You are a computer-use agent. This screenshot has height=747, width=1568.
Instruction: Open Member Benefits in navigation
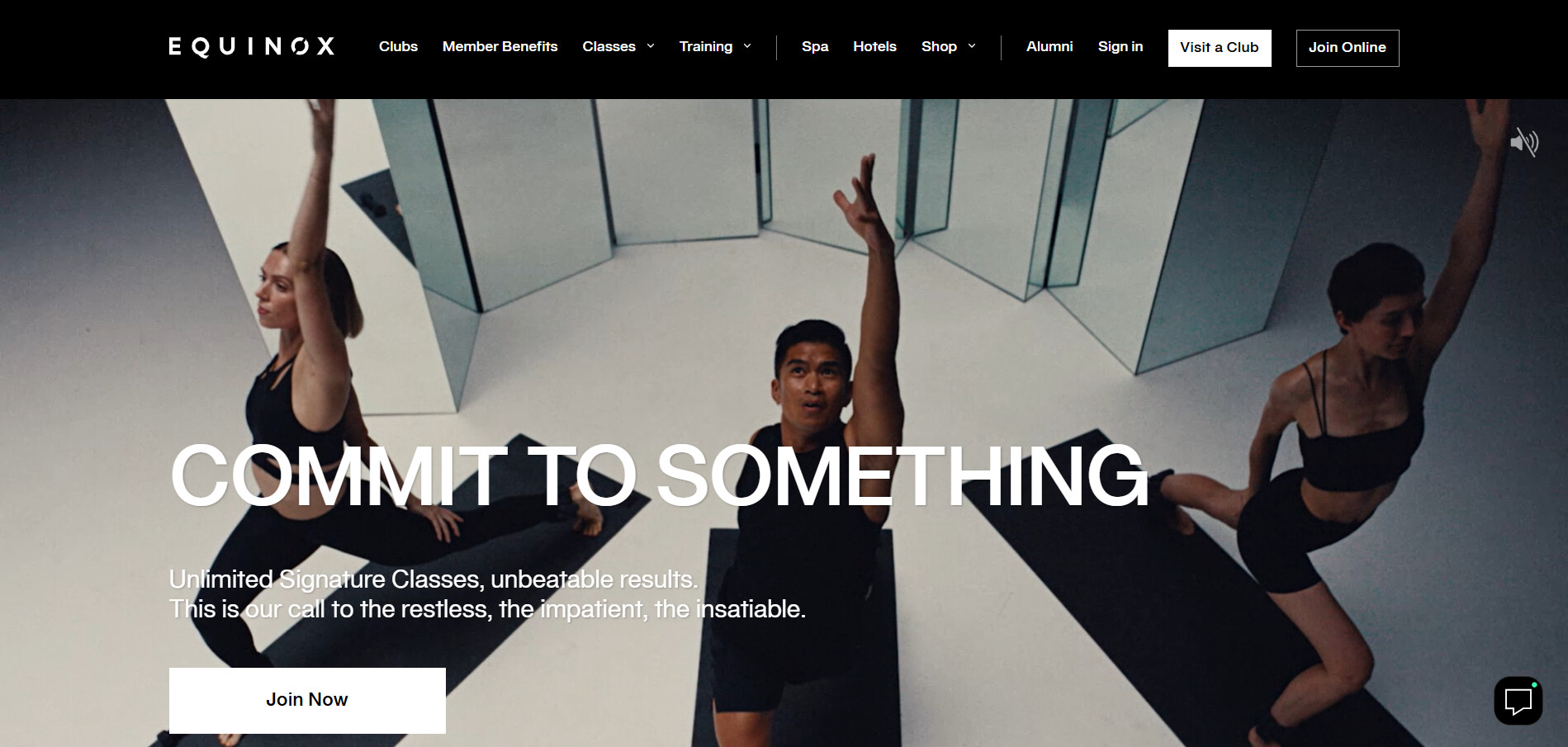tap(500, 46)
